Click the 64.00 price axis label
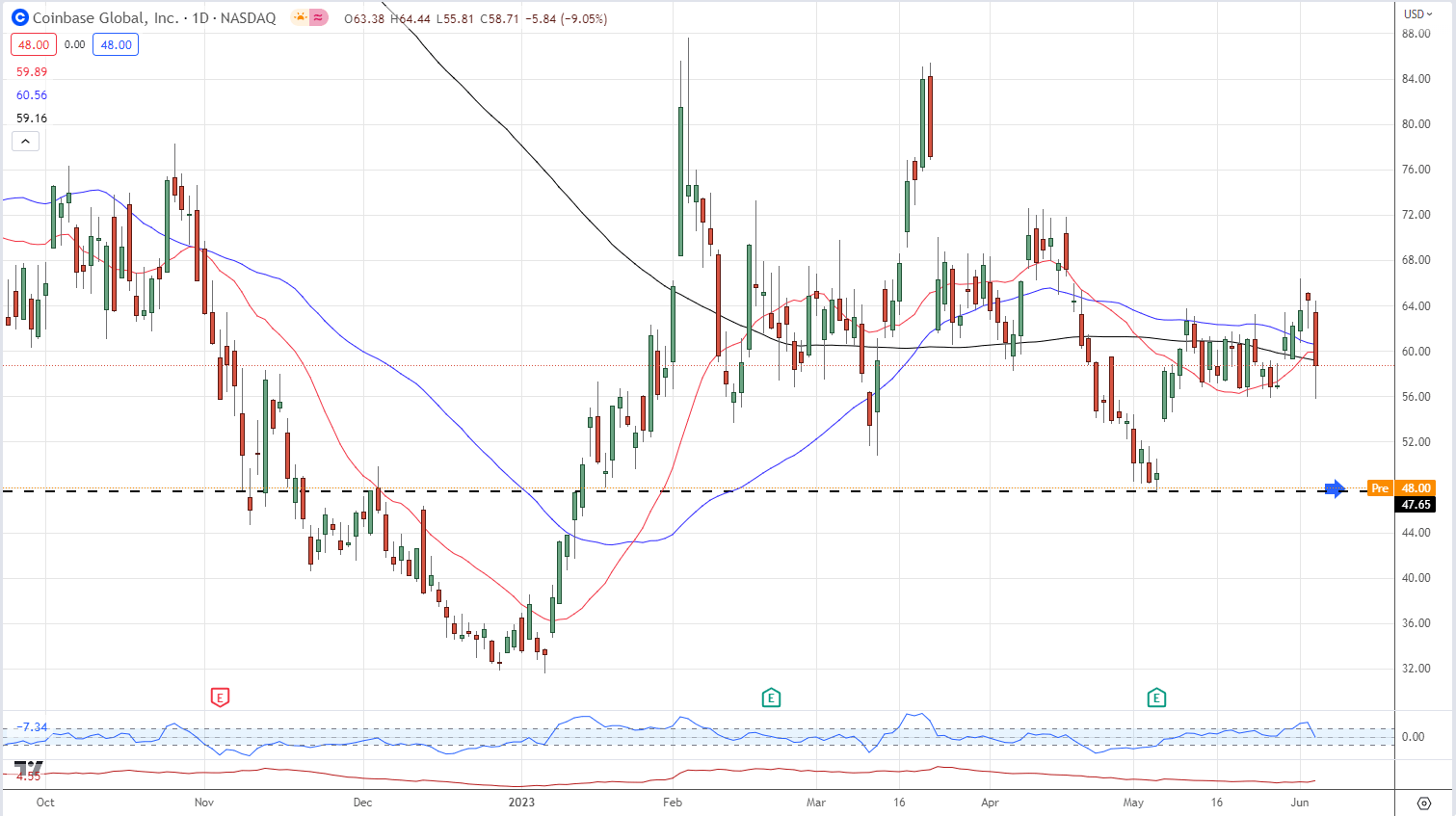This screenshot has height=816, width=1456. [1416, 306]
